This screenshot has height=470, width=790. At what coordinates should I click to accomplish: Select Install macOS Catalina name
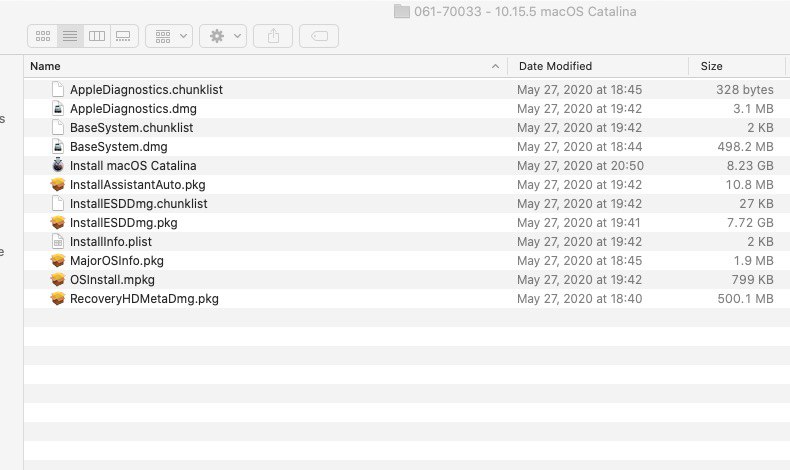click(133, 166)
